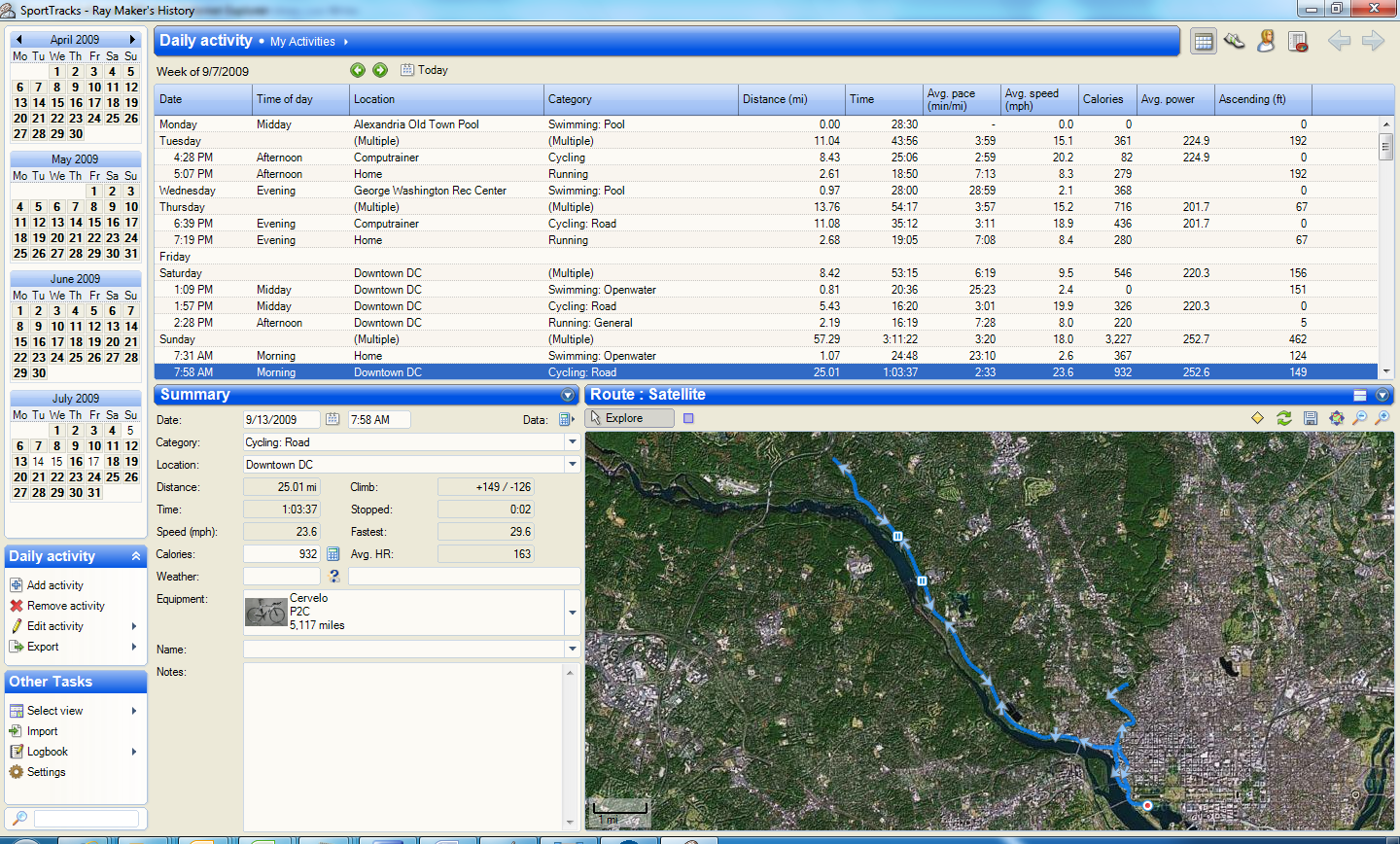Toggle the Explore map mode button

[630, 418]
